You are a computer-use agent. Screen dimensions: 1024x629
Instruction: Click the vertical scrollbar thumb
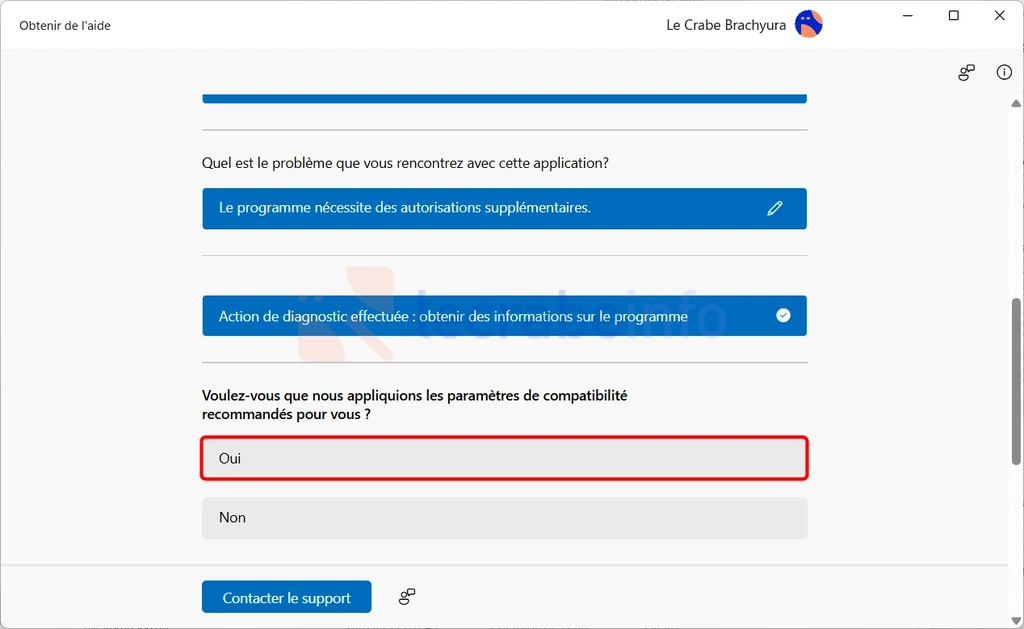pos(1016,381)
